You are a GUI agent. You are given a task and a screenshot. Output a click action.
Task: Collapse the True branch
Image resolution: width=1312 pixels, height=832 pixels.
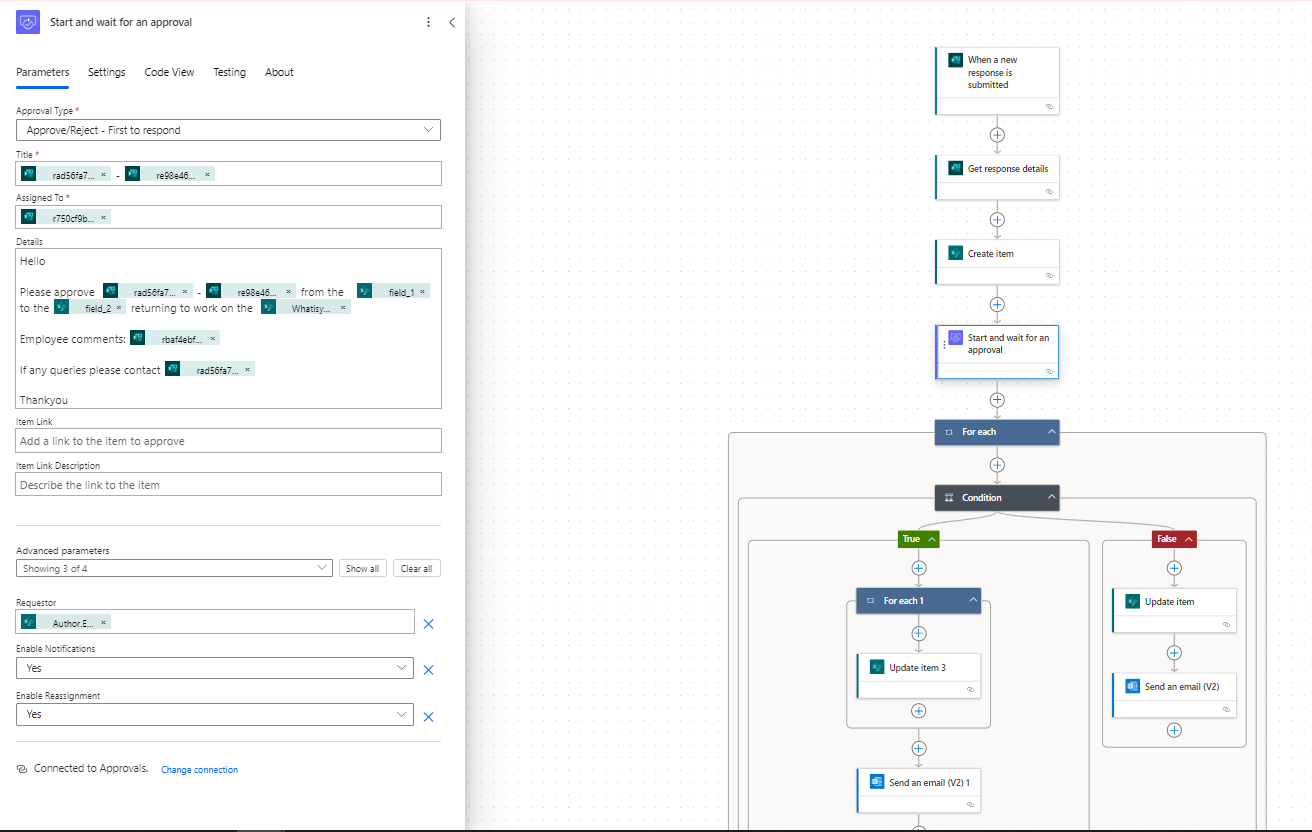932,539
